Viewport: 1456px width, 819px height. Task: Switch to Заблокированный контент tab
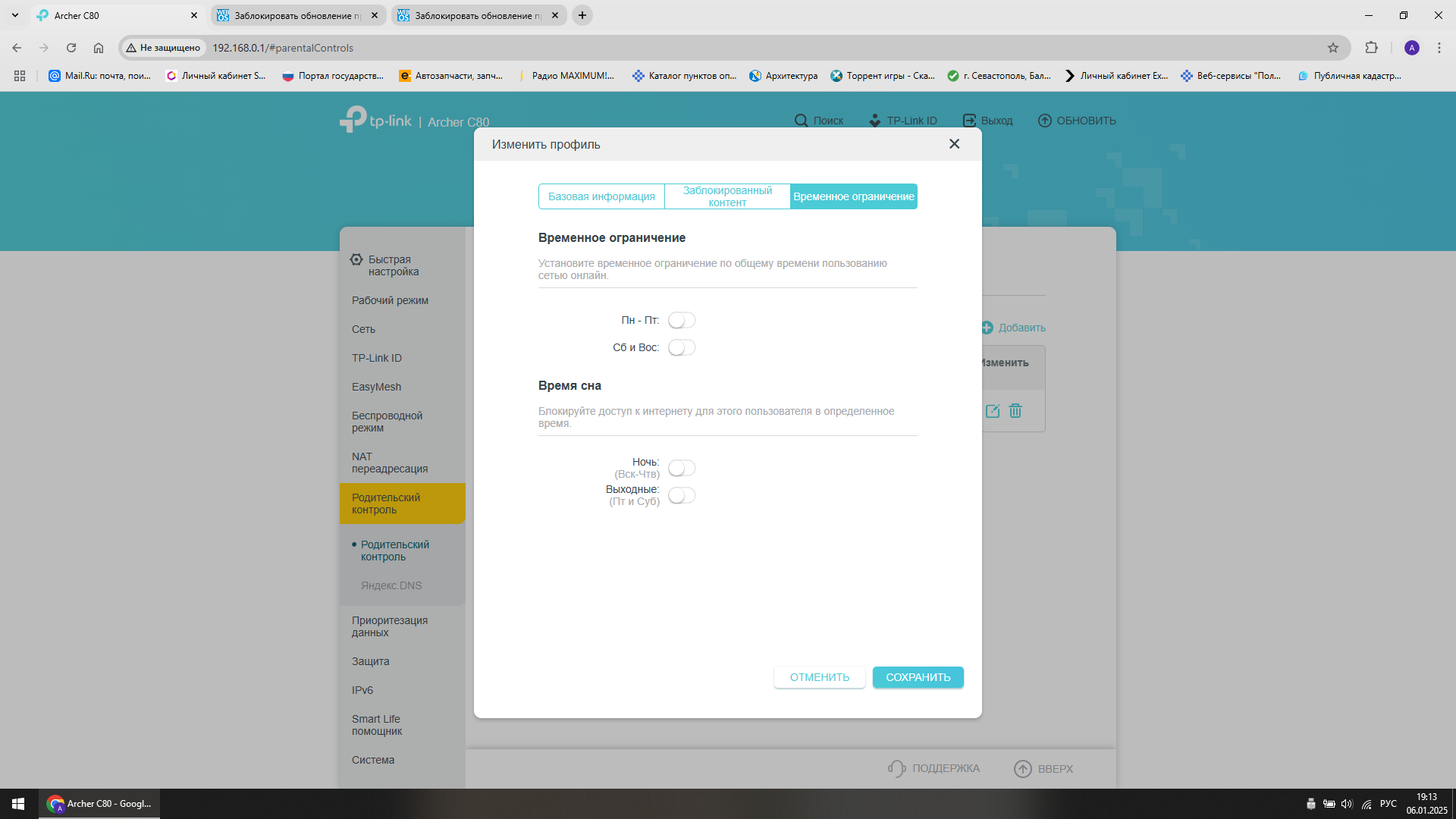pos(727,196)
